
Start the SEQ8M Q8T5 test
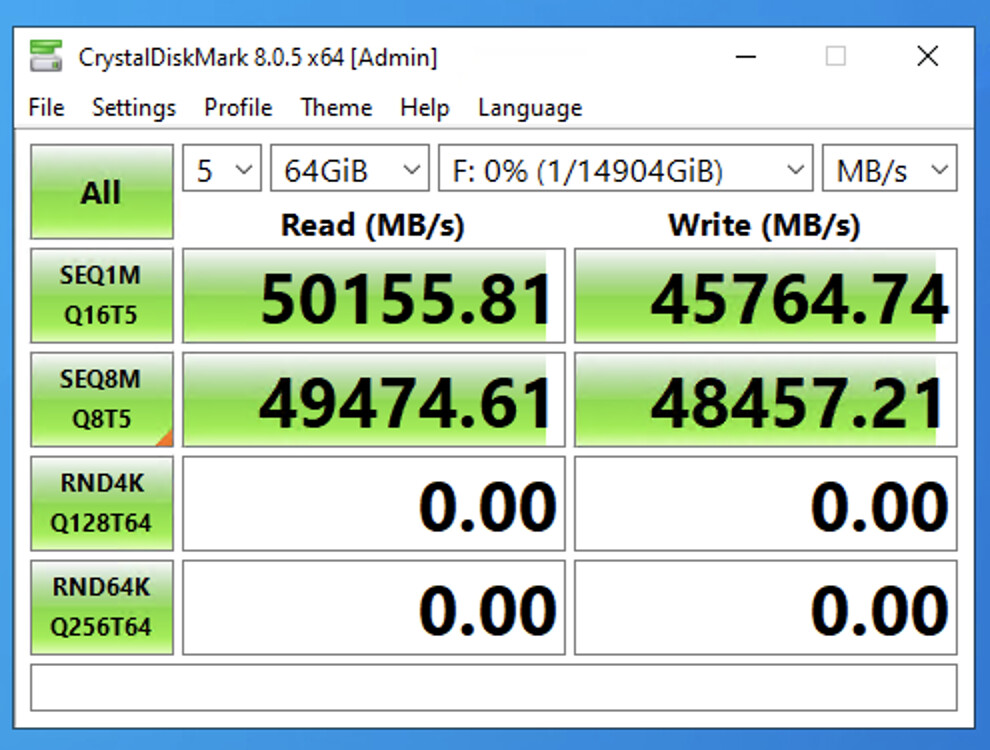[101, 399]
